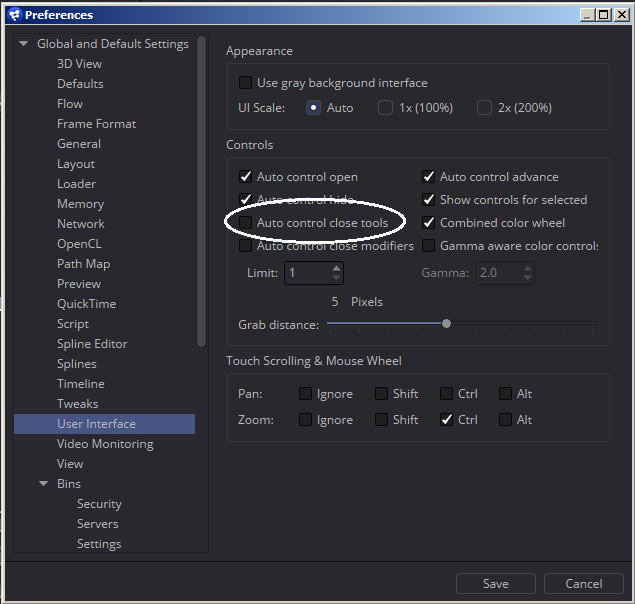Select the Network settings page
Image resolution: width=635 pixels, height=604 pixels.
click(x=81, y=224)
